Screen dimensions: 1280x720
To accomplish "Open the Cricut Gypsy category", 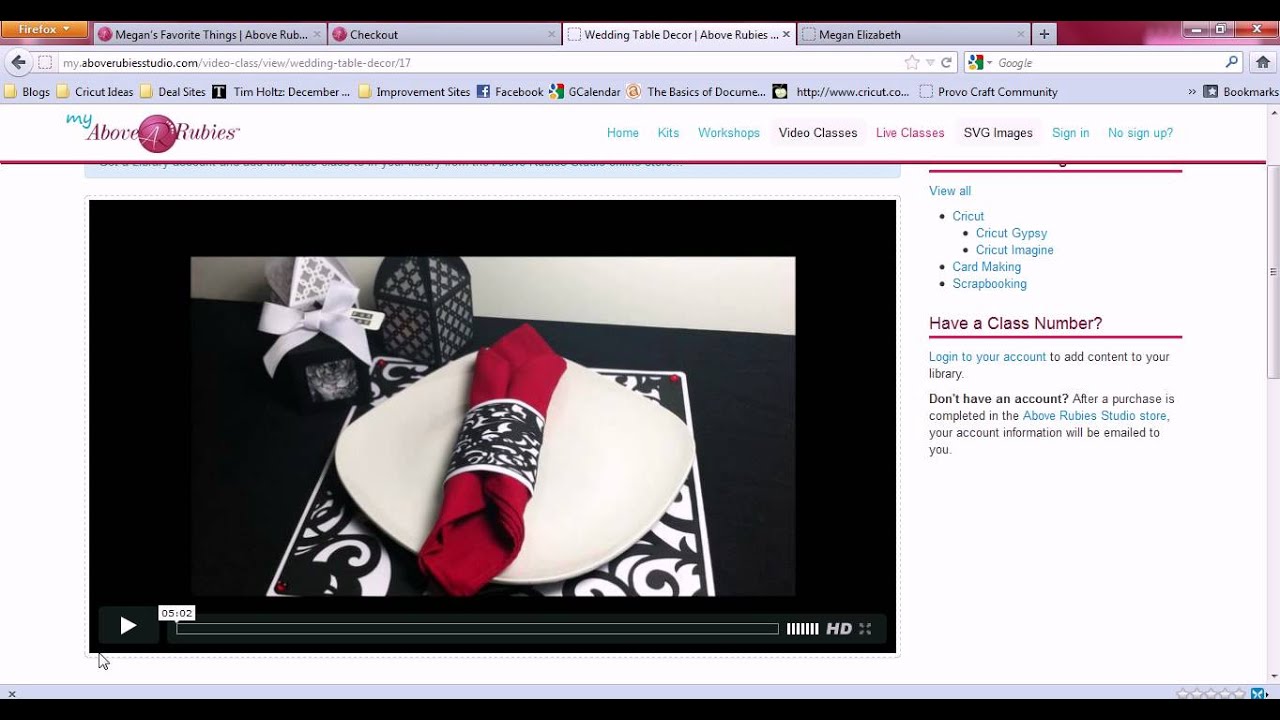I will pos(1011,233).
